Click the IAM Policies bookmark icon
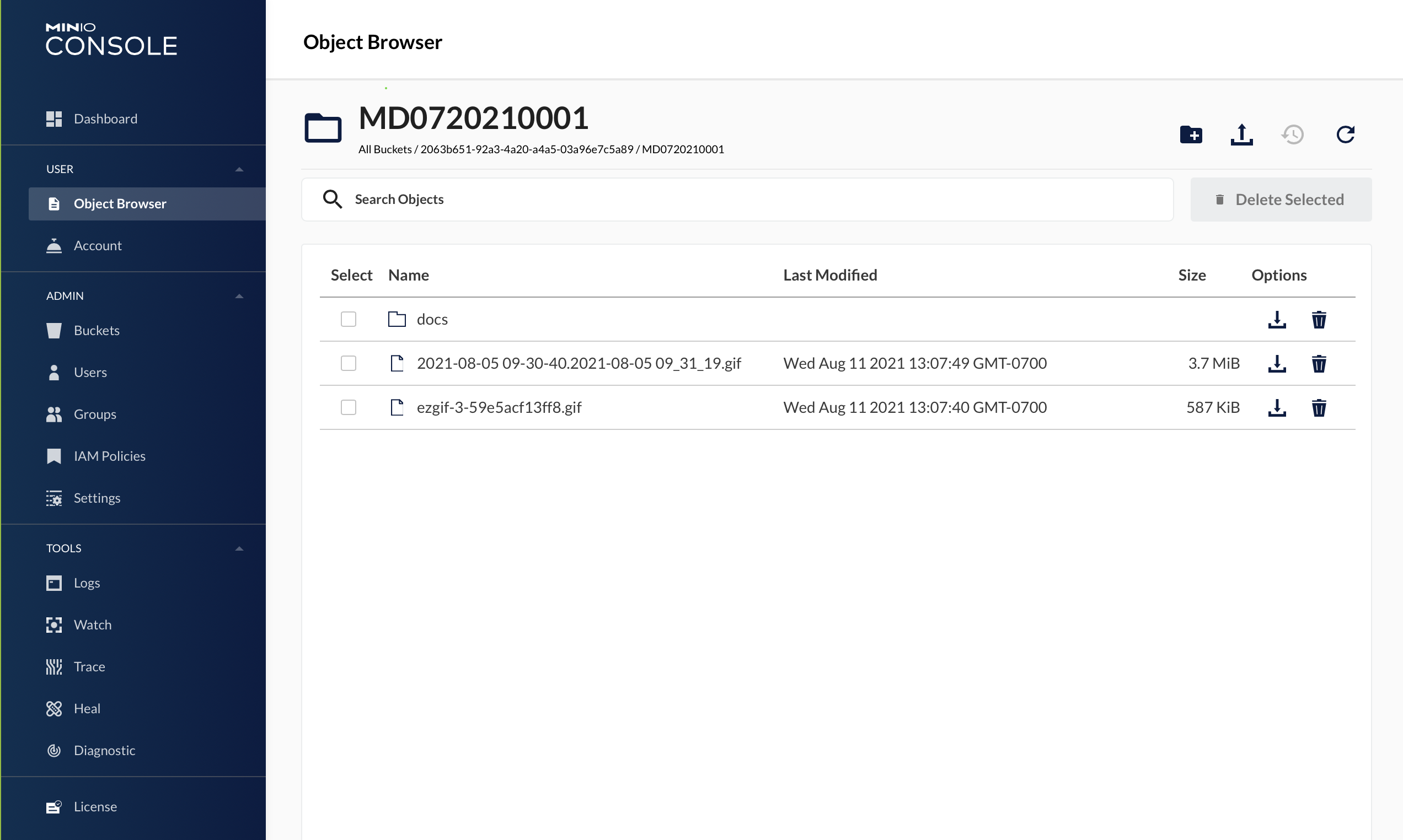This screenshot has height=840, width=1403. pyautogui.click(x=54, y=456)
